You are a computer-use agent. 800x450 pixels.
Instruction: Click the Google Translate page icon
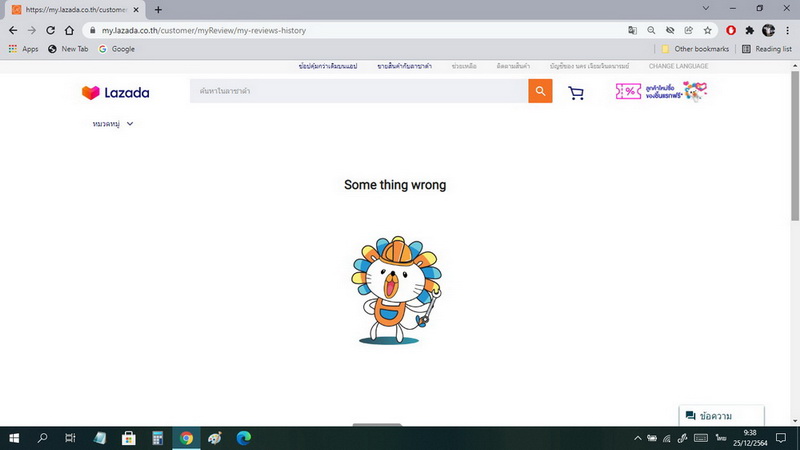633,31
